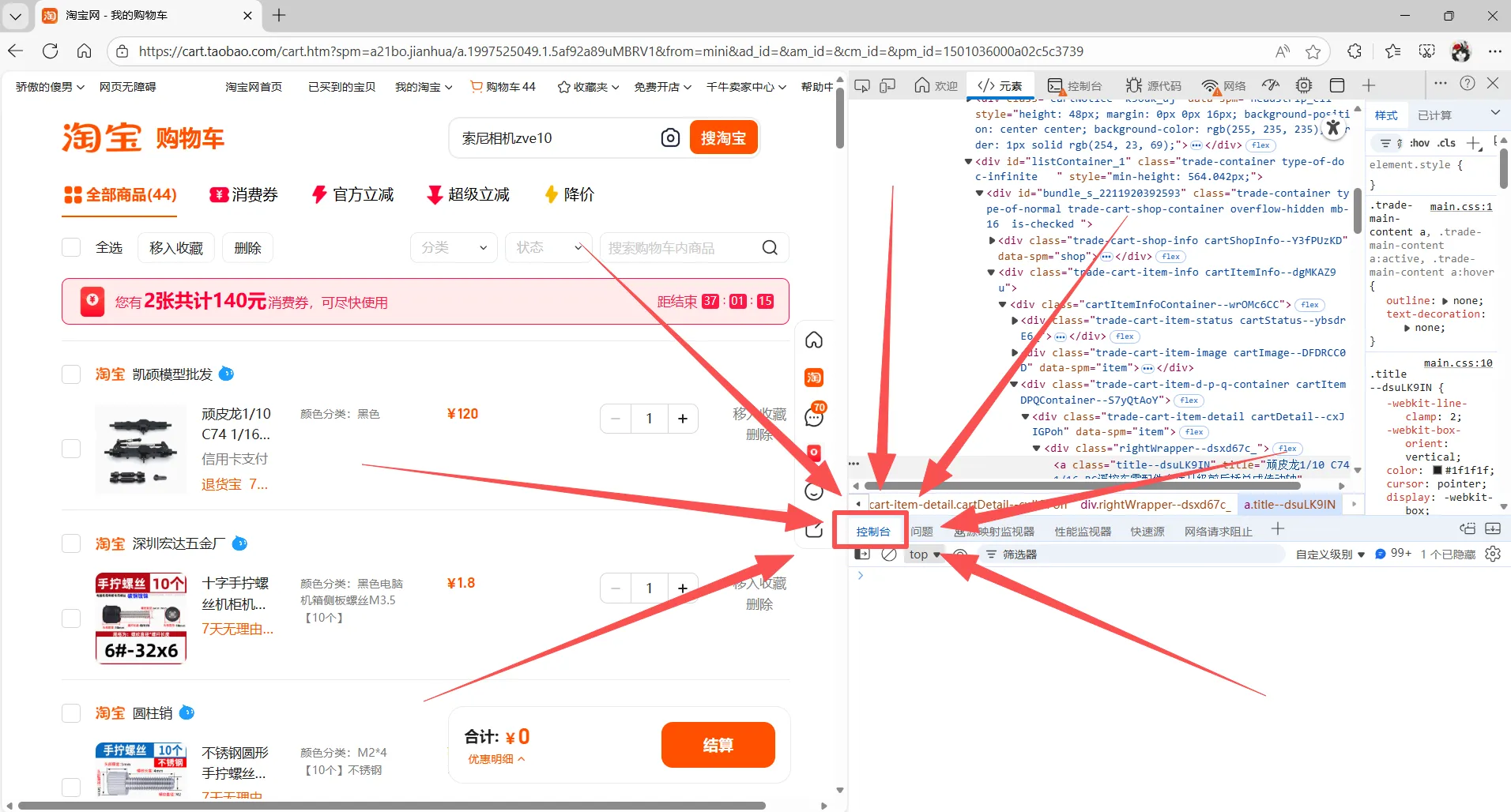Click the orange Taobao icon in floating sidebar
This screenshot has width=1511, height=812.
(x=814, y=378)
